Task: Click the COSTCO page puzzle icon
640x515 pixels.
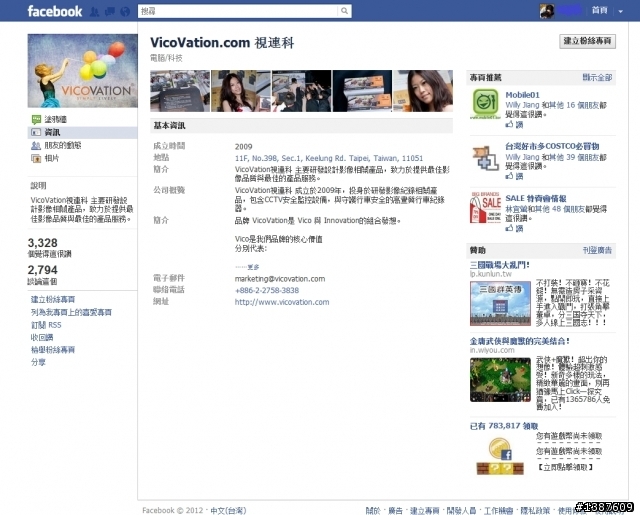Action: tap(485, 158)
